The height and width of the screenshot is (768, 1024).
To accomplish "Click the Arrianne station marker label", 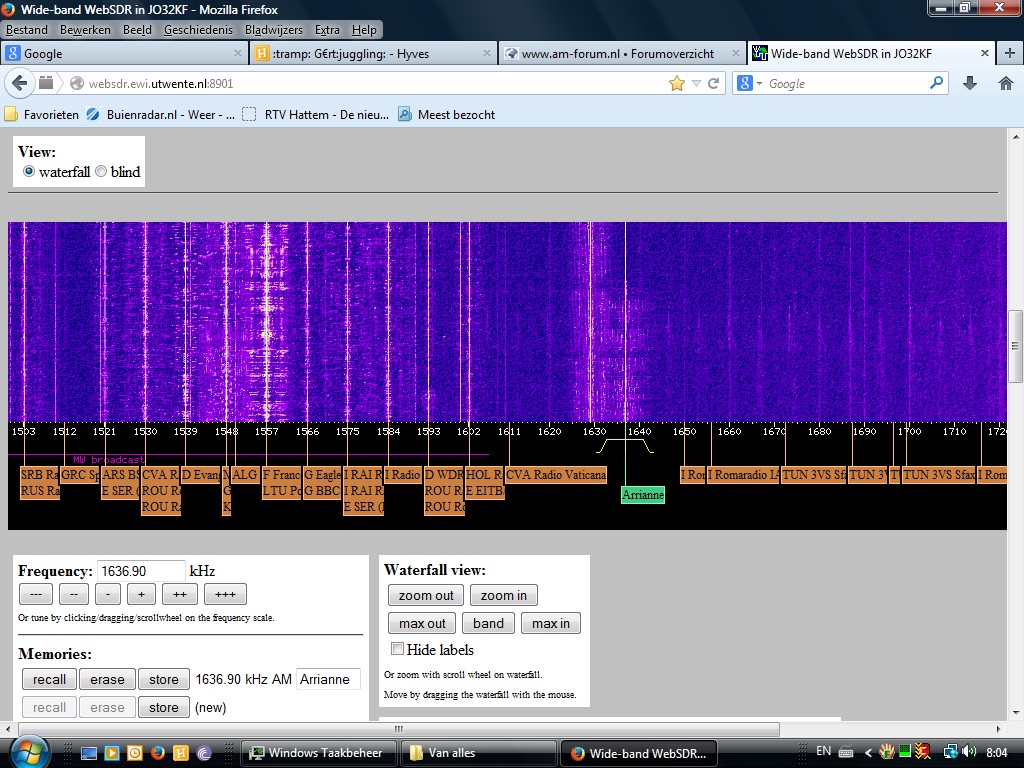I will pyautogui.click(x=642, y=495).
